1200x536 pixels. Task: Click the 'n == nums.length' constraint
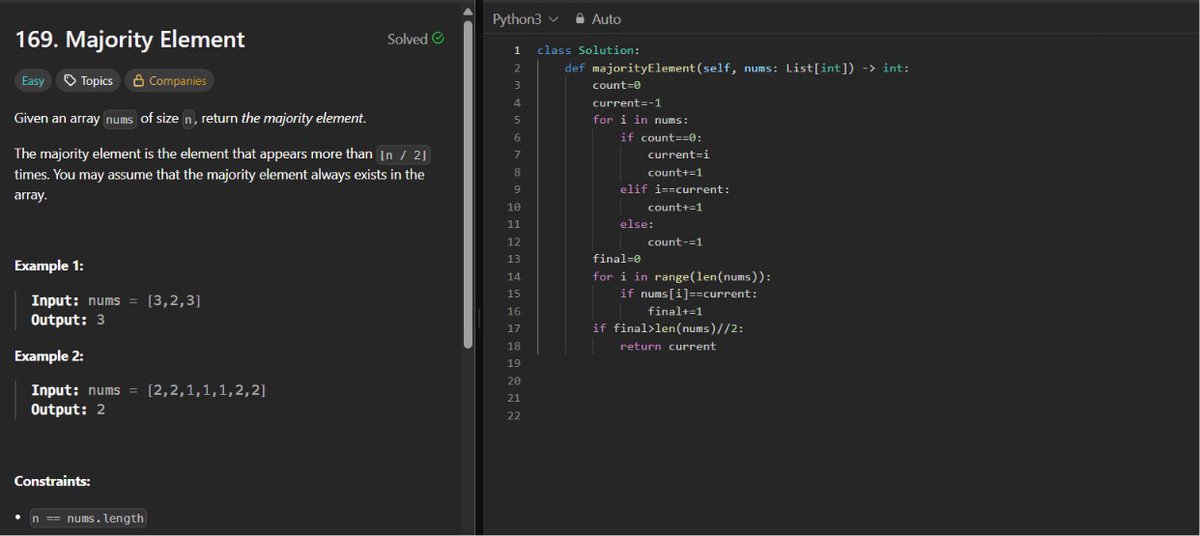88,518
